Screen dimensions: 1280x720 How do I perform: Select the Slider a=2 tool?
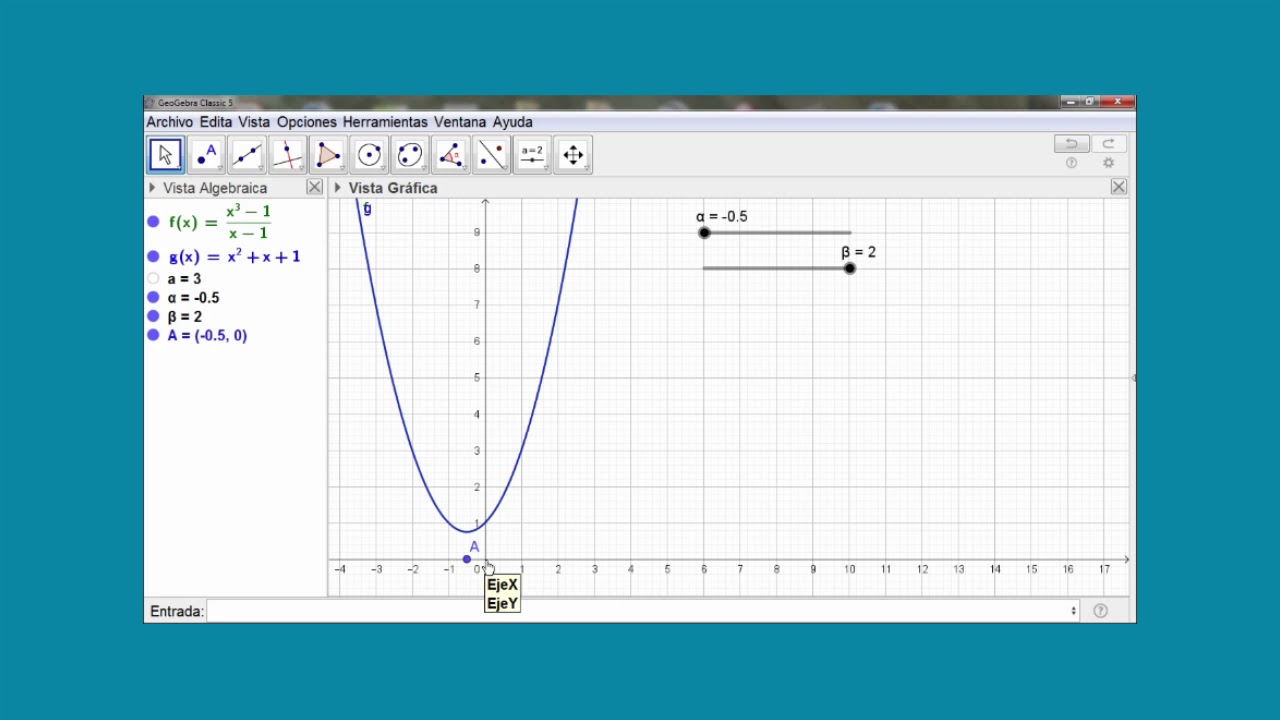click(x=532, y=155)
